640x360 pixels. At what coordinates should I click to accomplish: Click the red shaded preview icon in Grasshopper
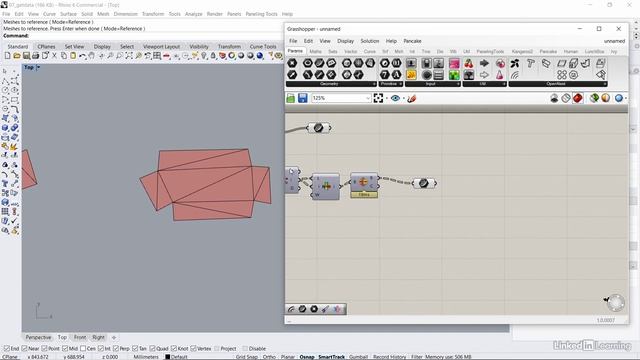pyautogui.click(x=578, y=98)
